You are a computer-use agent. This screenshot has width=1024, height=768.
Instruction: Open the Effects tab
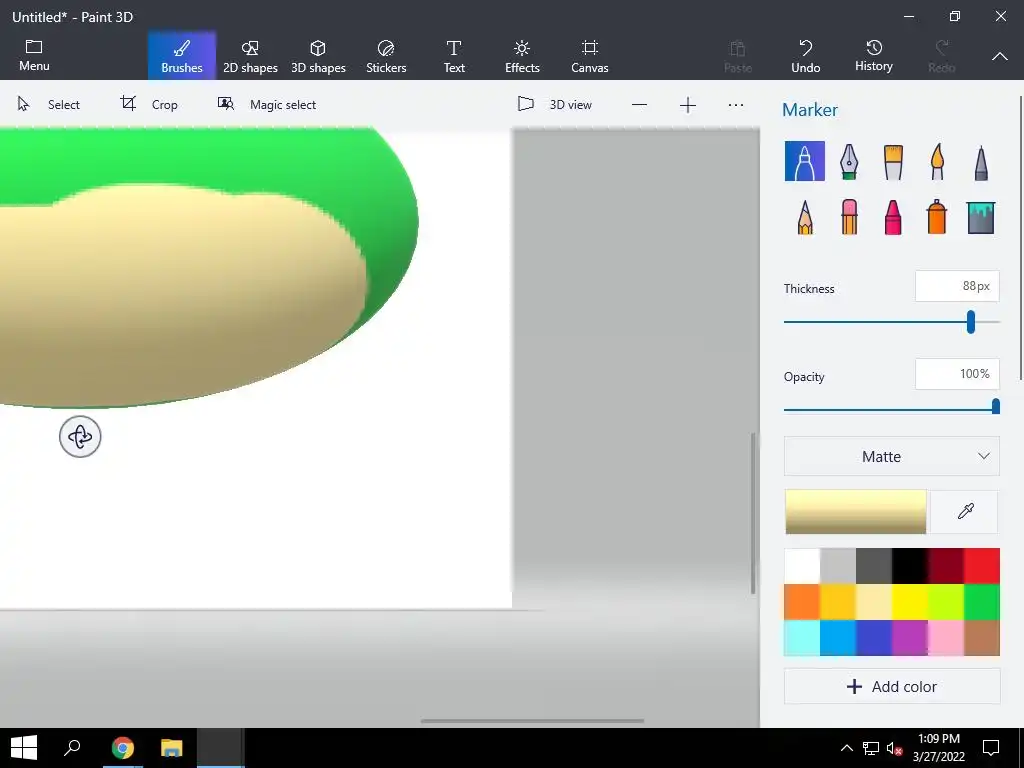click(522, 56)
